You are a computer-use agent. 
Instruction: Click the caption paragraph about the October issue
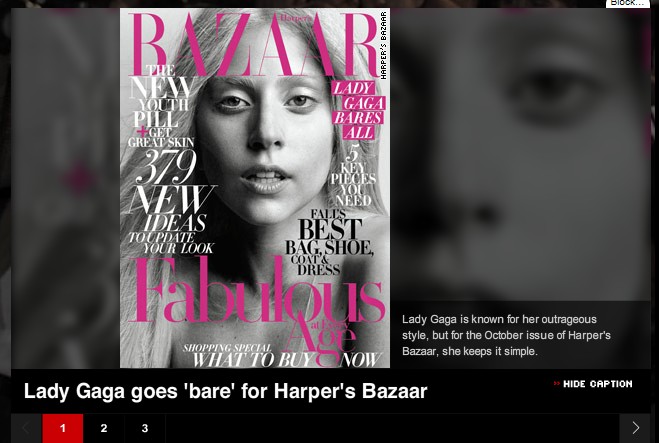point(506,335)
